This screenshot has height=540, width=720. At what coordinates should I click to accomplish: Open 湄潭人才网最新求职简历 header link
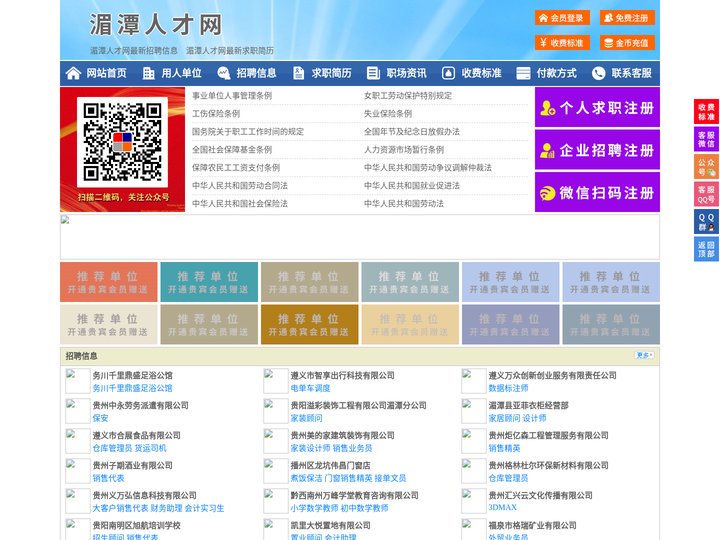230,51
